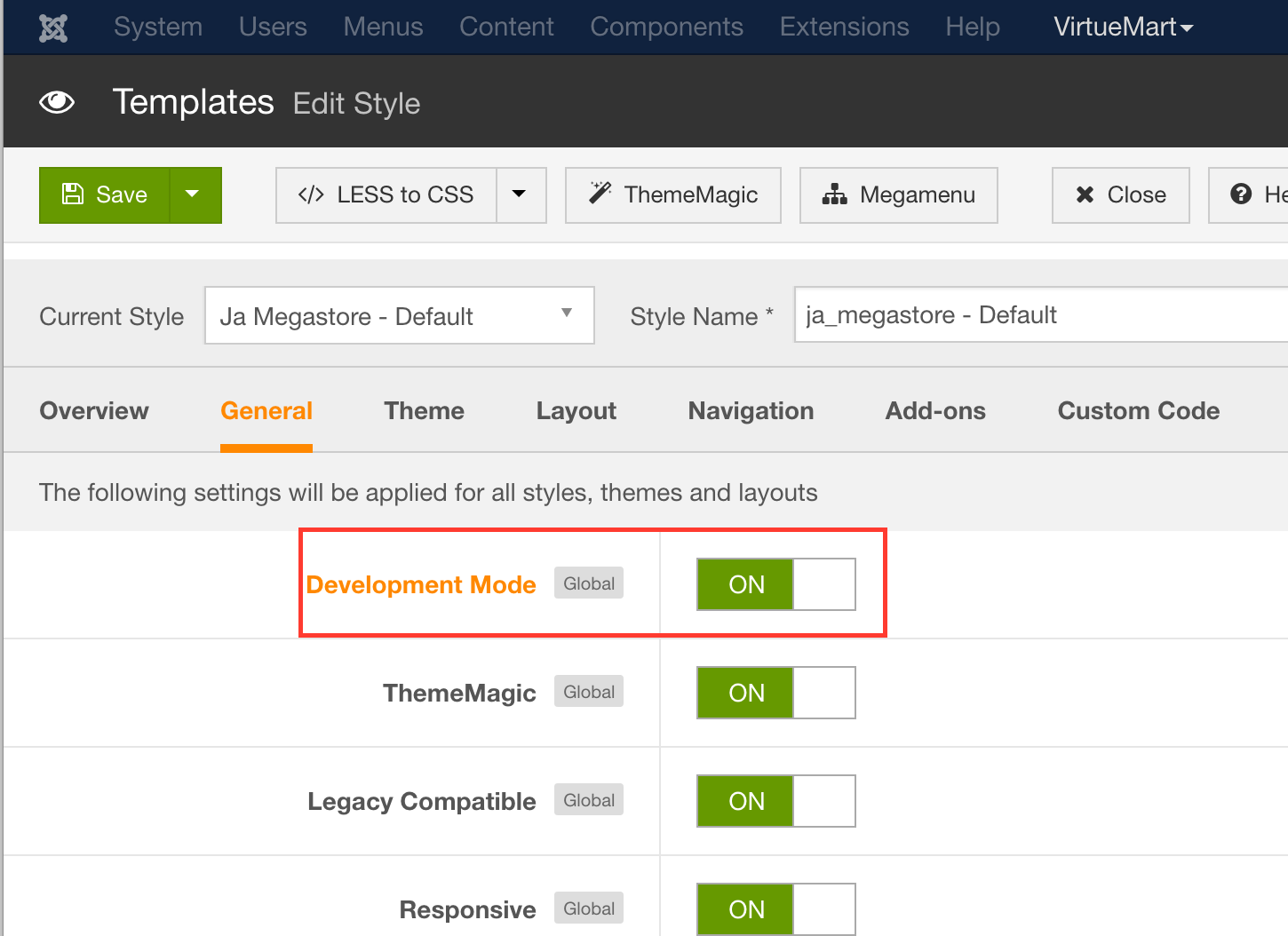
Task: Click the Development Mode label
Action: (421, 584)
